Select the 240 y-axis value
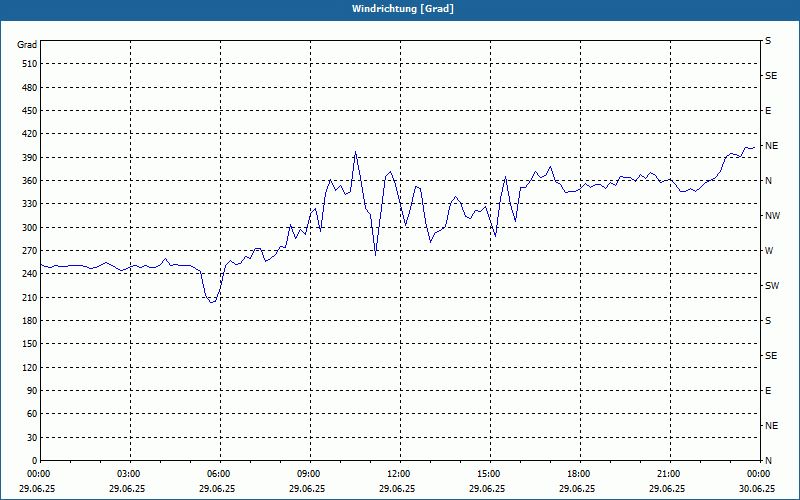The height and width of the screenshot is (500, 800). tap(30, 274)
